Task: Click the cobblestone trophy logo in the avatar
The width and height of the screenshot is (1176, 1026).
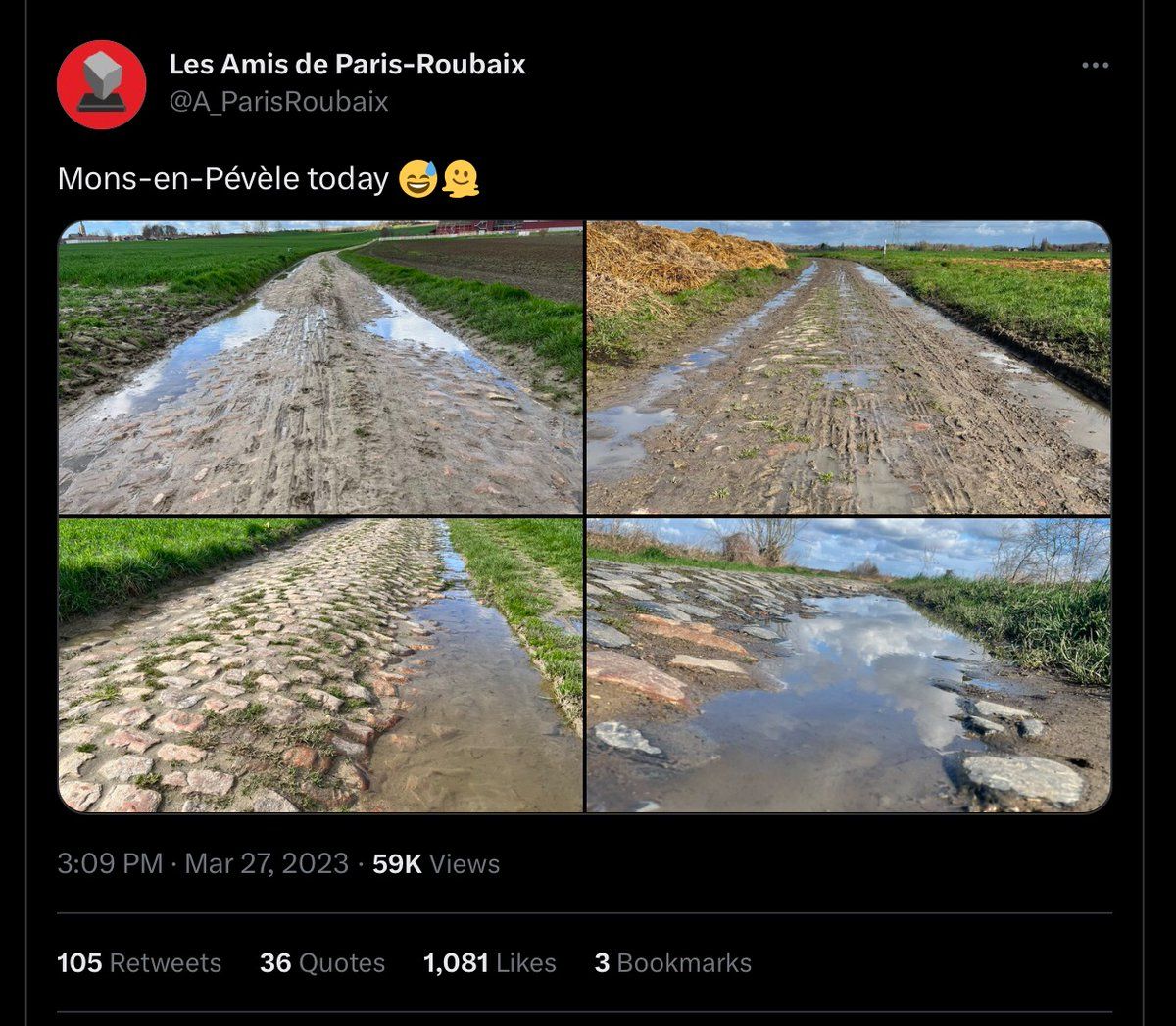Action: 102,81
